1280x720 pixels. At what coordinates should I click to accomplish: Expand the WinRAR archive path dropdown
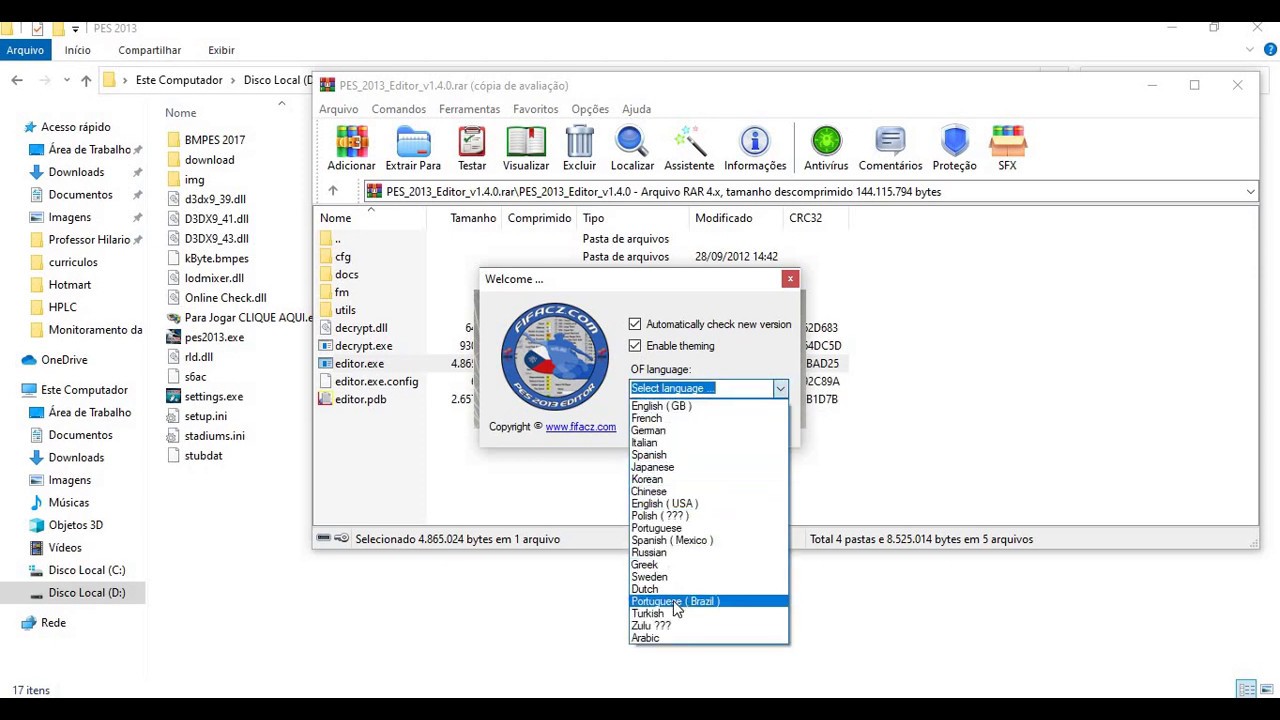click(1250, 191)
